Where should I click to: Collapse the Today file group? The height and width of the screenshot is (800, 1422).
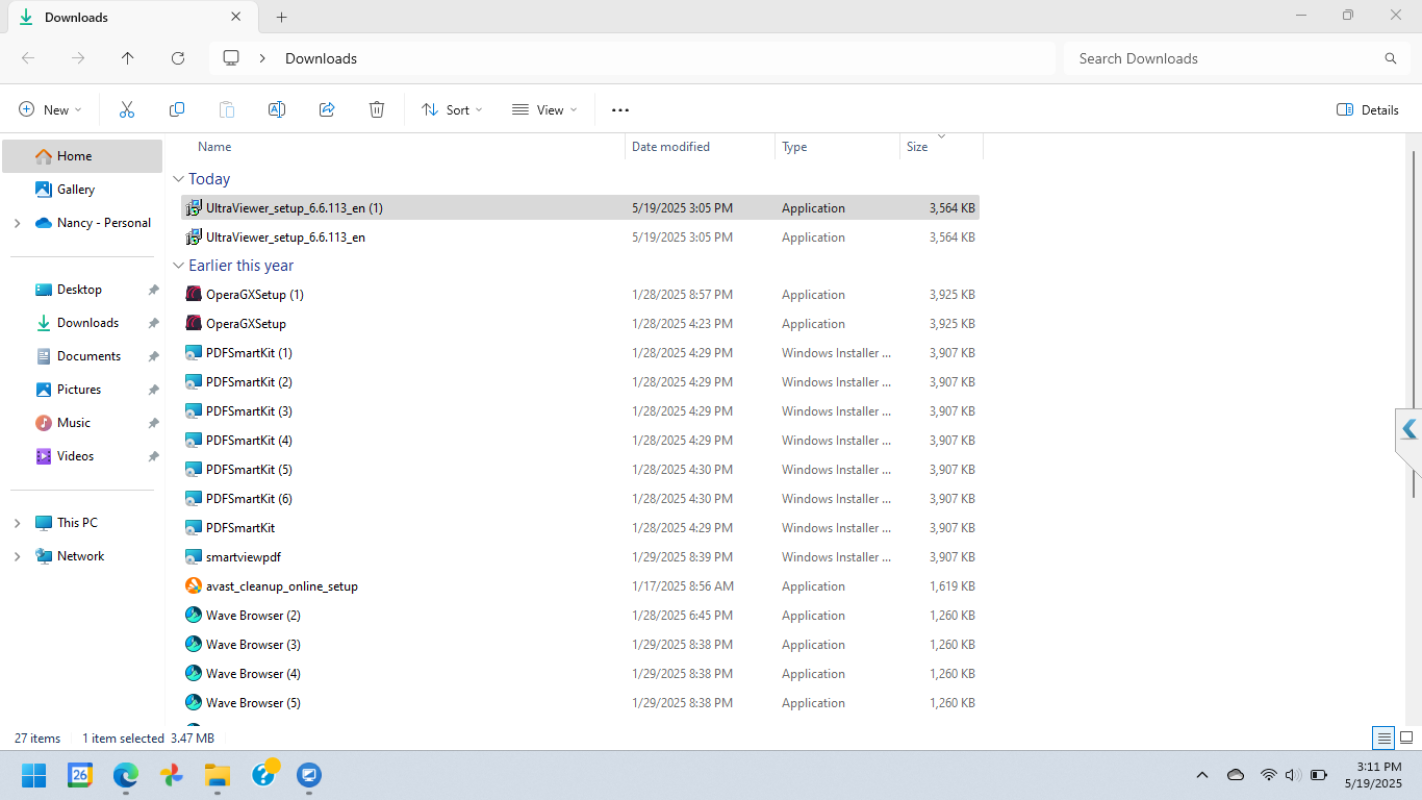pyautogui.click(x=179, y=179)
